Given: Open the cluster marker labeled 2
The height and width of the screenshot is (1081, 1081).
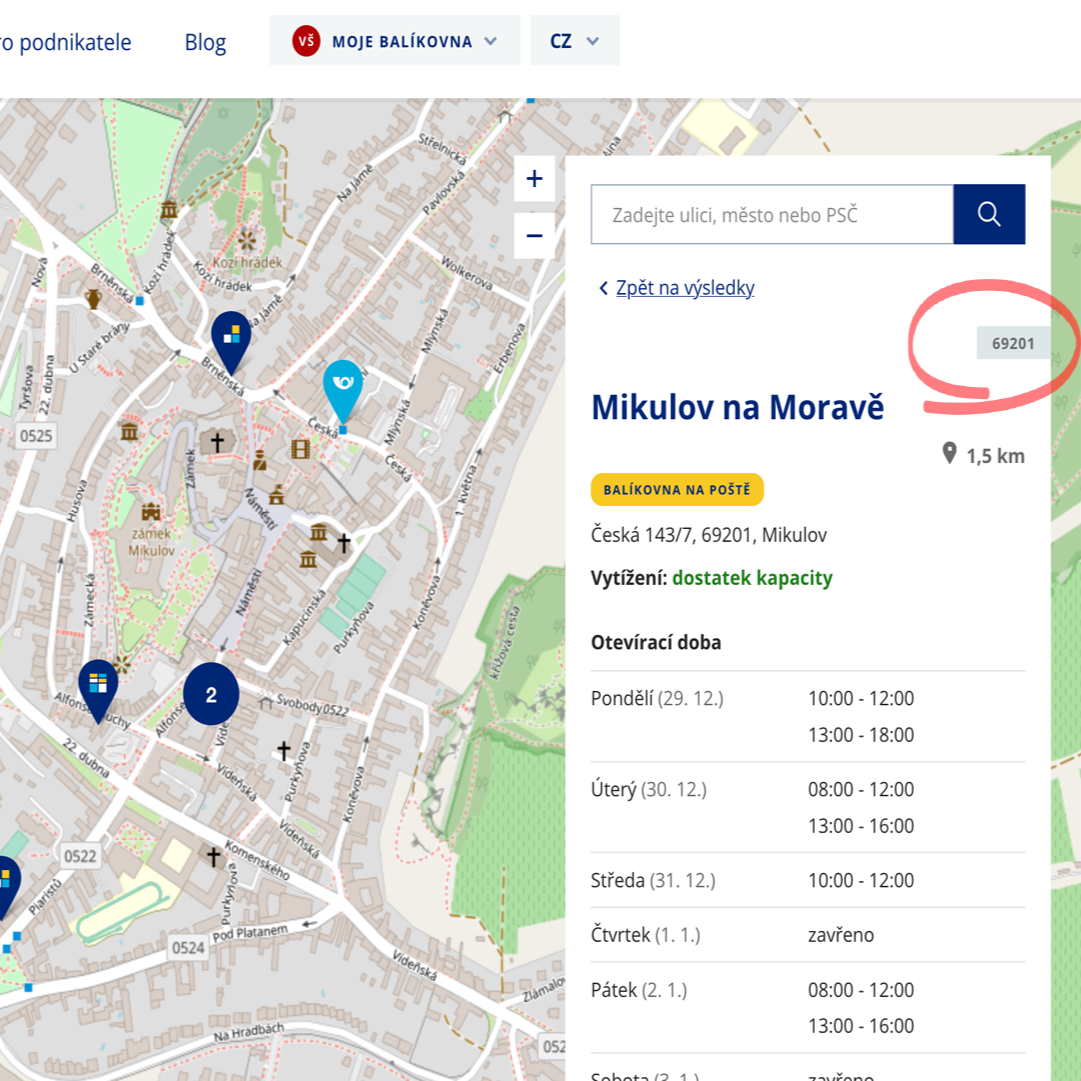Looking at the screenshot, I should click(x=211, y=694).
